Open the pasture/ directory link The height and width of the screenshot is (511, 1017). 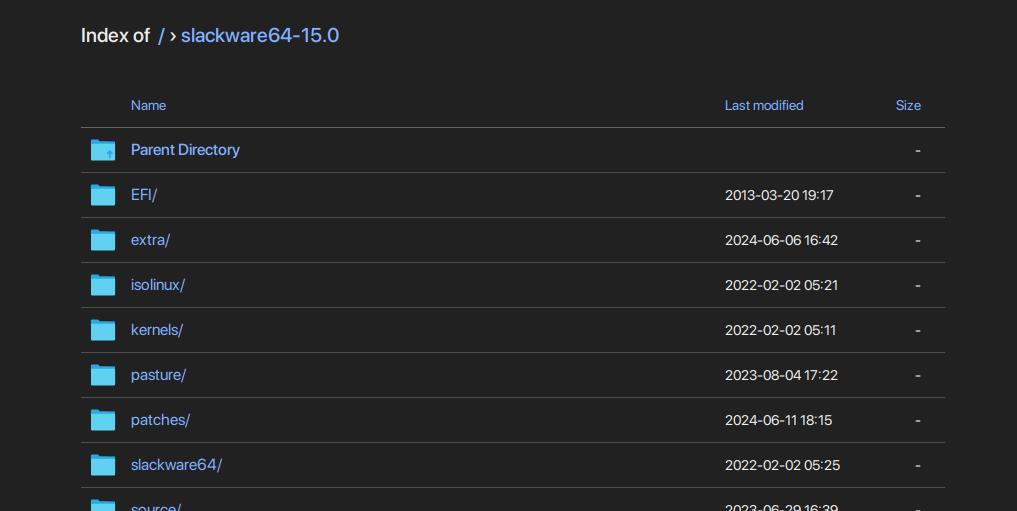[x=158, y=375]
